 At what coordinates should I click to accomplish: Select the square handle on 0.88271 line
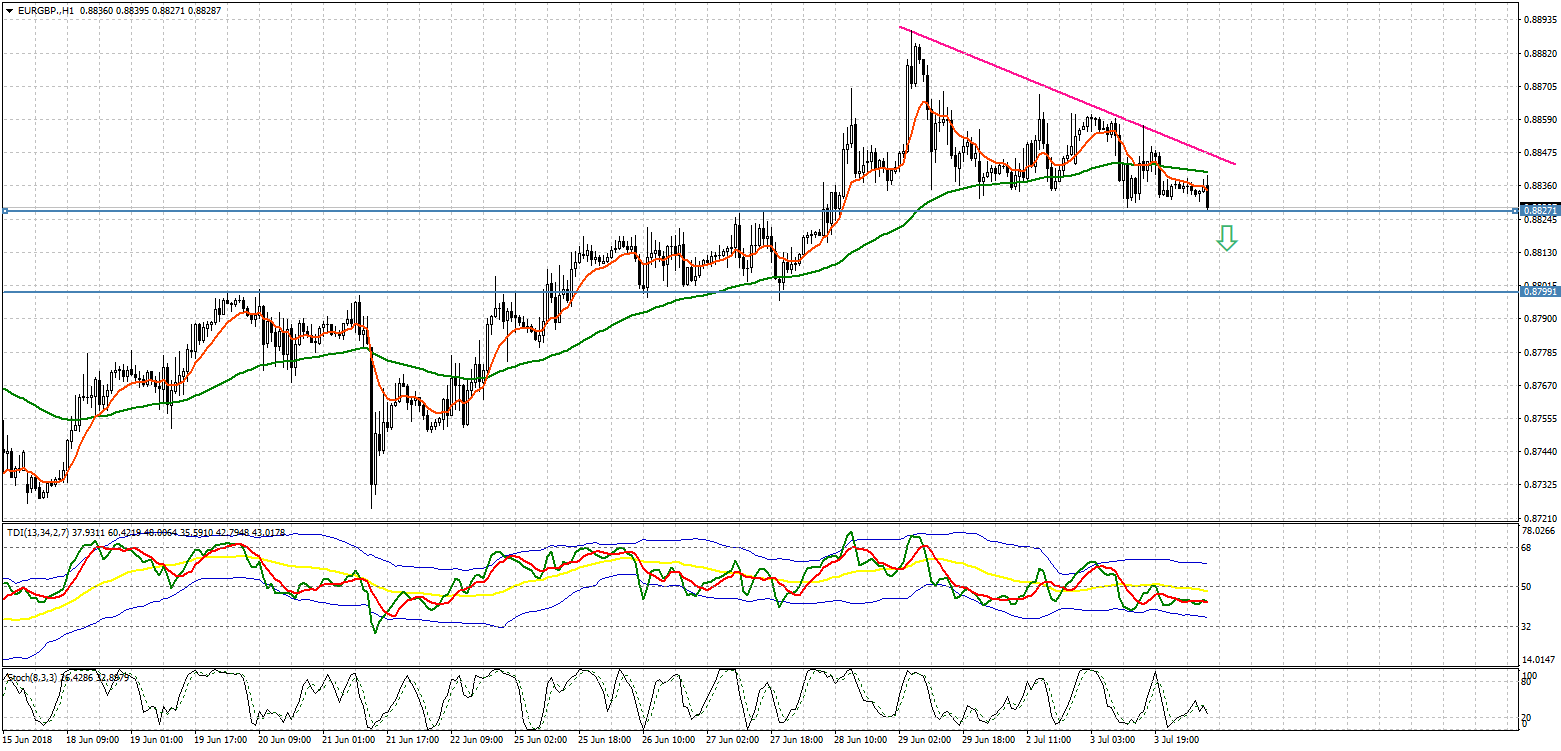6,210
